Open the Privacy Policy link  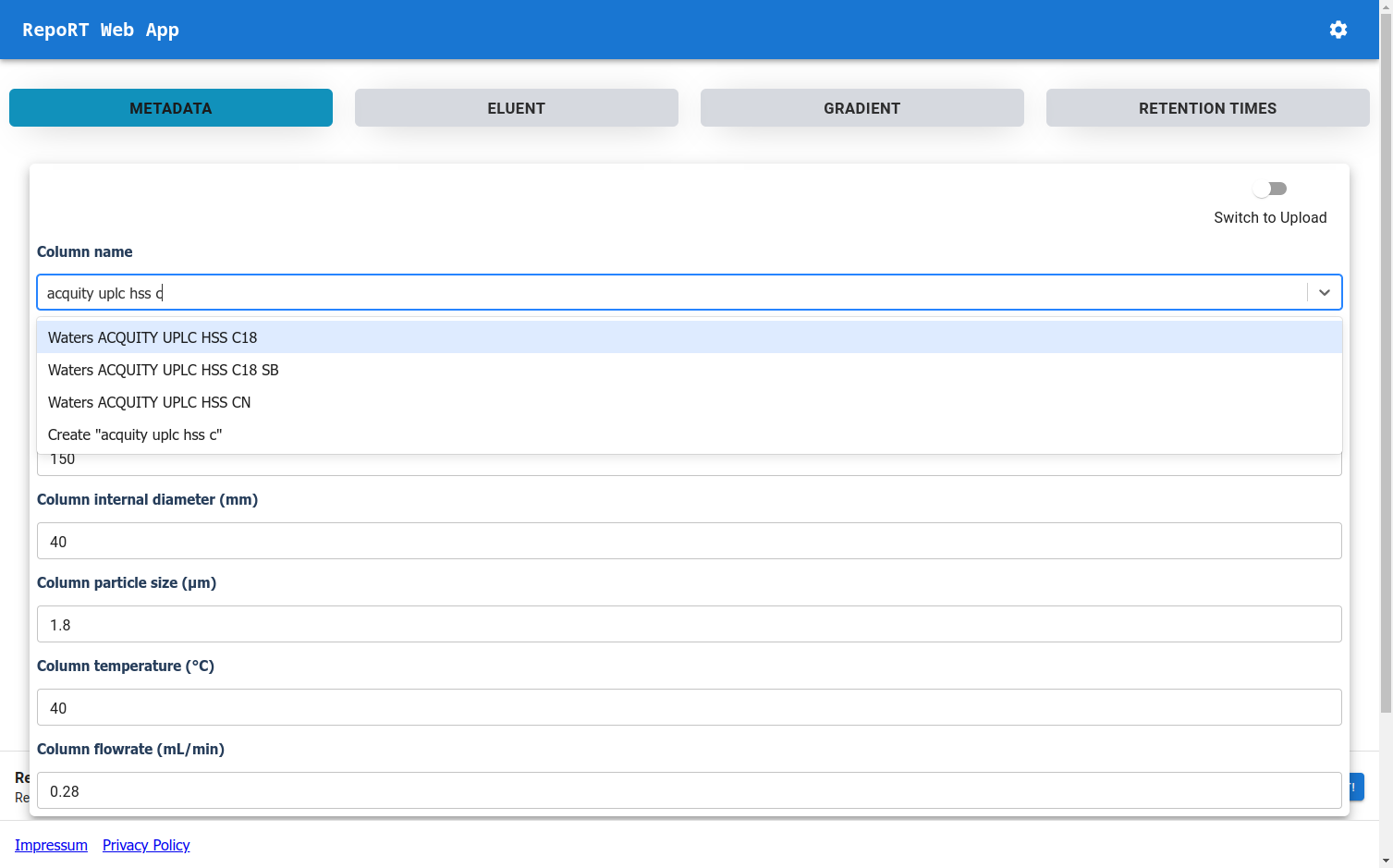[x=146, y=845]
